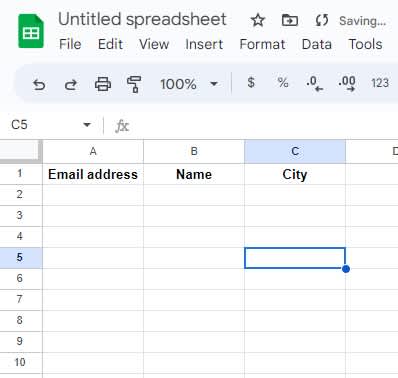This screenshot has height=378, width=398.
Task: Select row 10 header
Action: coord(20,363)
